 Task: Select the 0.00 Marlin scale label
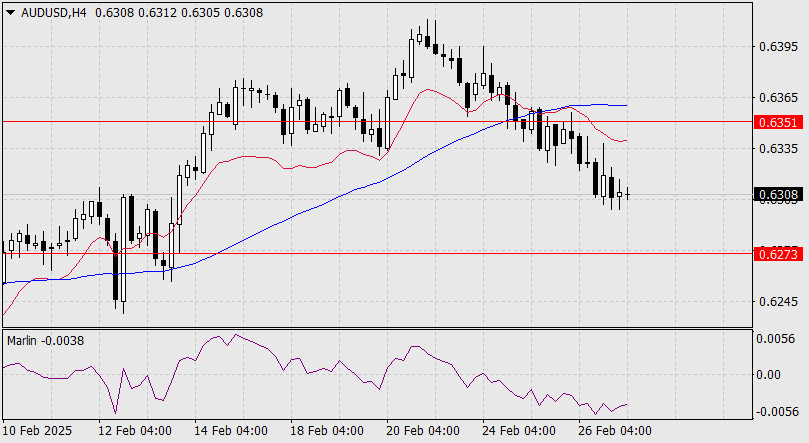[x=768, y=375]
